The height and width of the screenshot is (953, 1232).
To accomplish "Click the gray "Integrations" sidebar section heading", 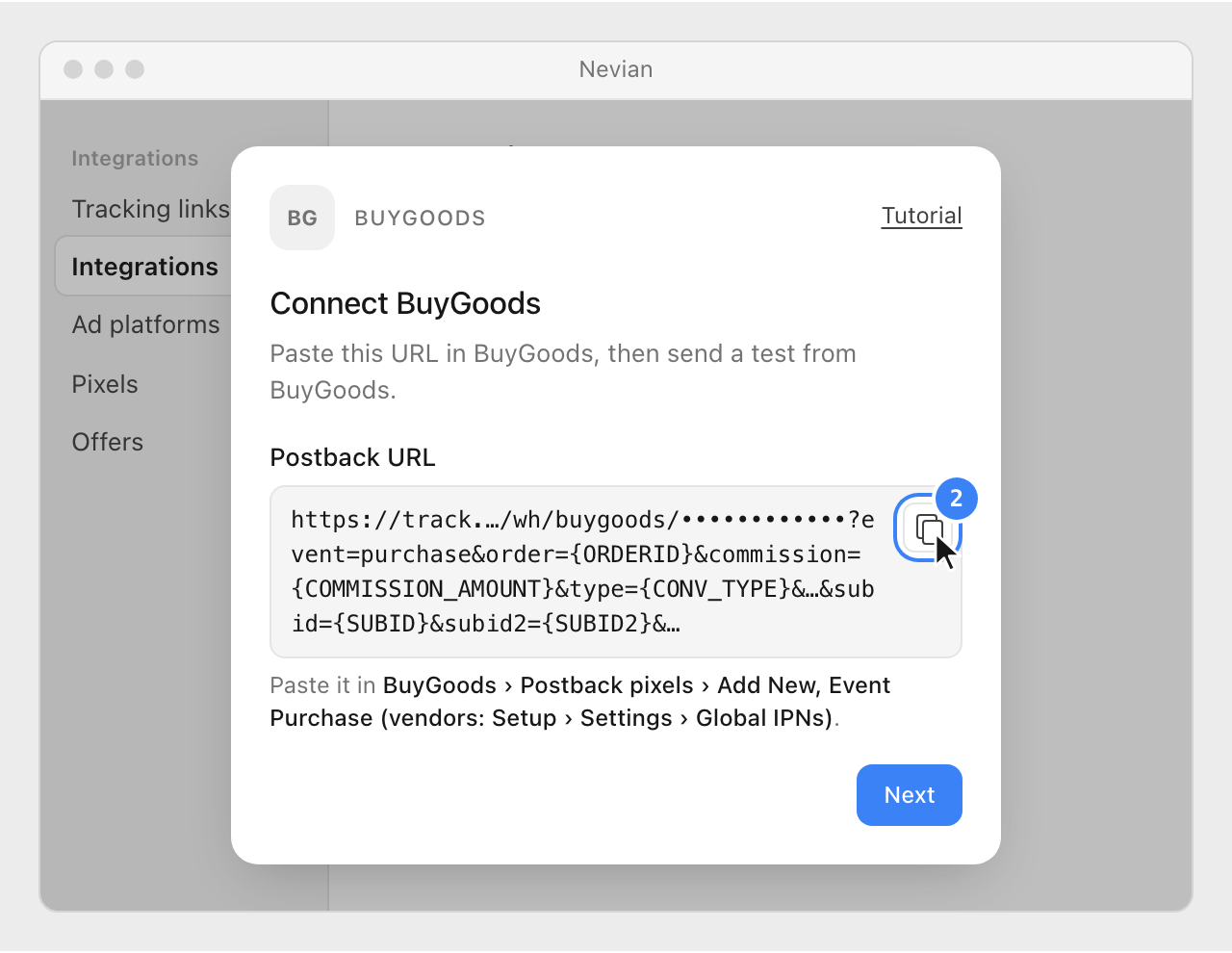I will pos(135,159).
